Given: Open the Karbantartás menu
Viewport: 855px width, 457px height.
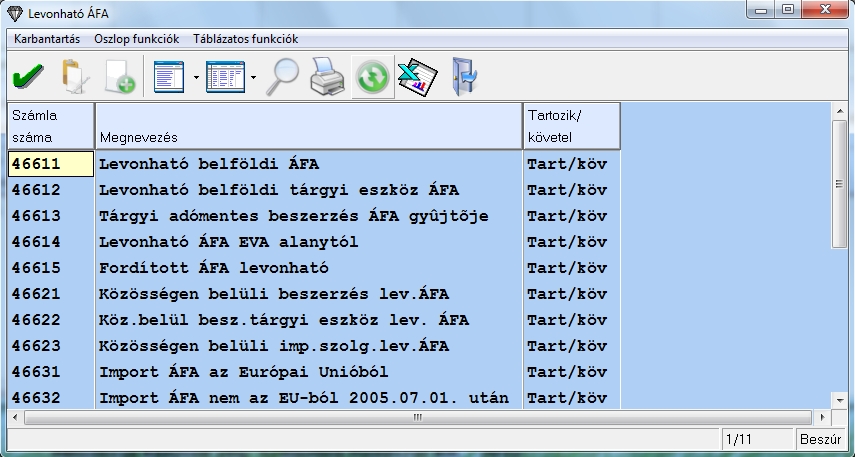Looking at the screenshot, I should pos(47,39).
